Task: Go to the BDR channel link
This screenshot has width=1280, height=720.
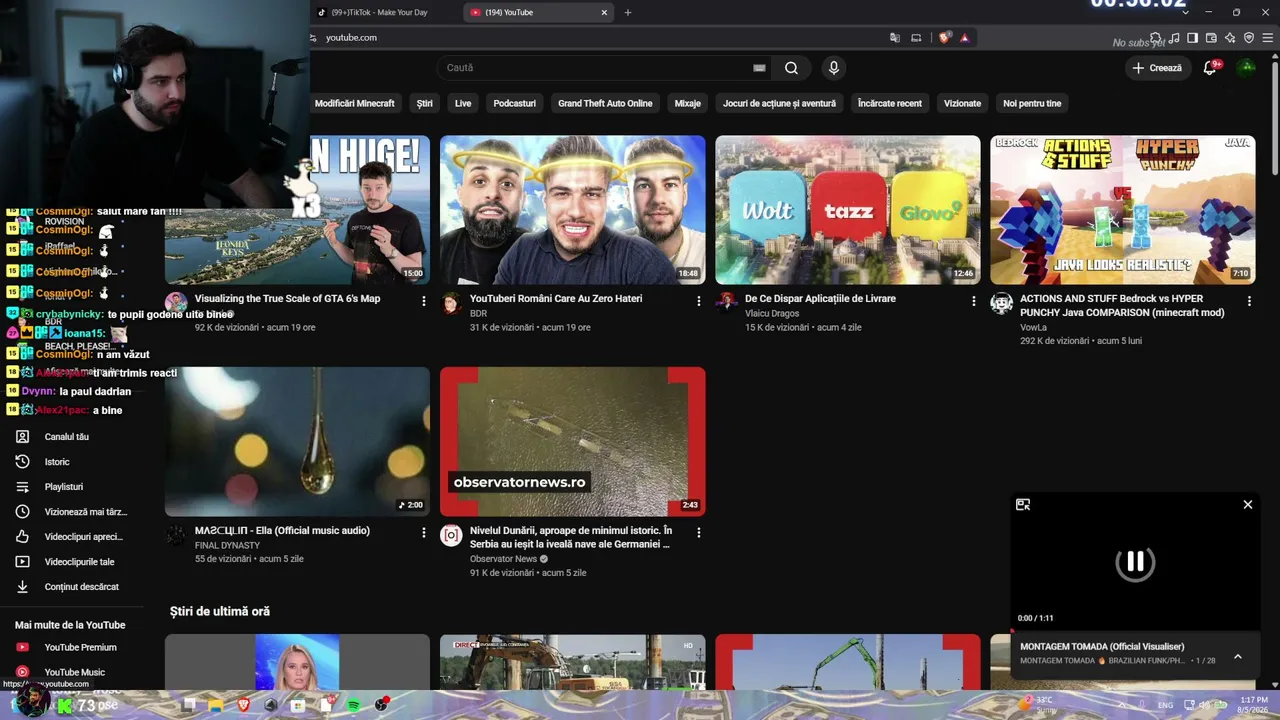Action: pyautogui.click(x=479, y=313)
